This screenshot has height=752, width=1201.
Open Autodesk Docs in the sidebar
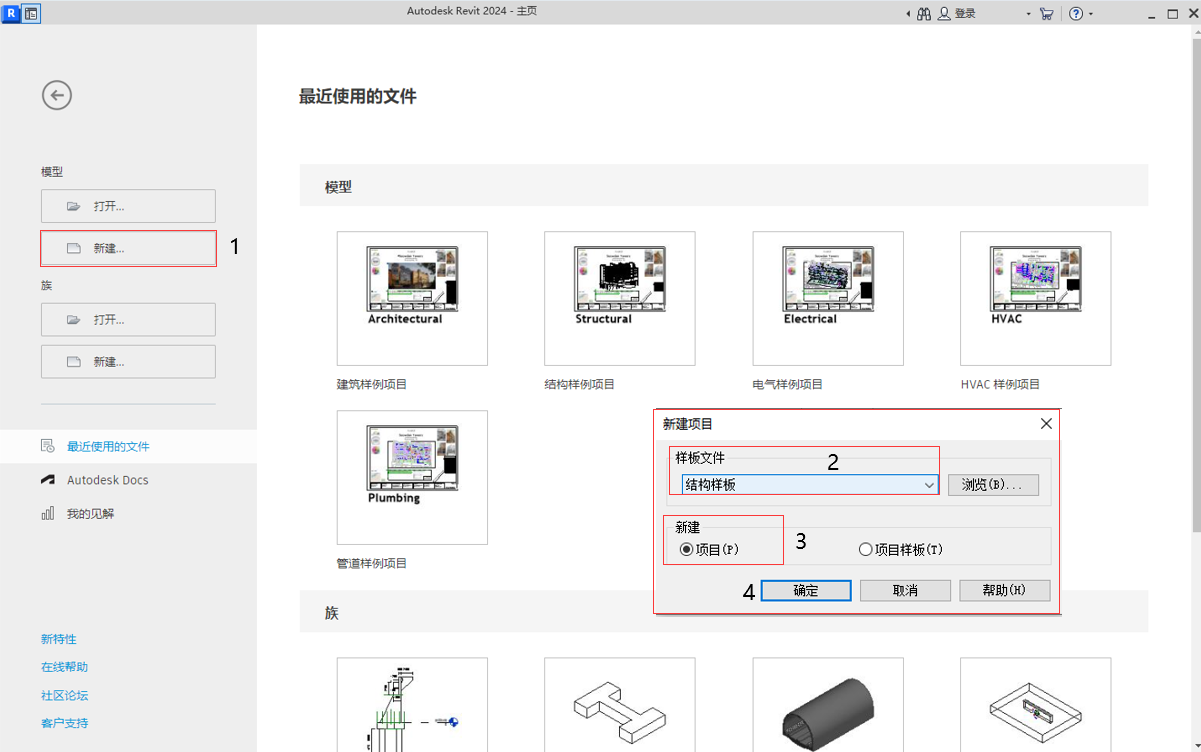coord(107,480)
